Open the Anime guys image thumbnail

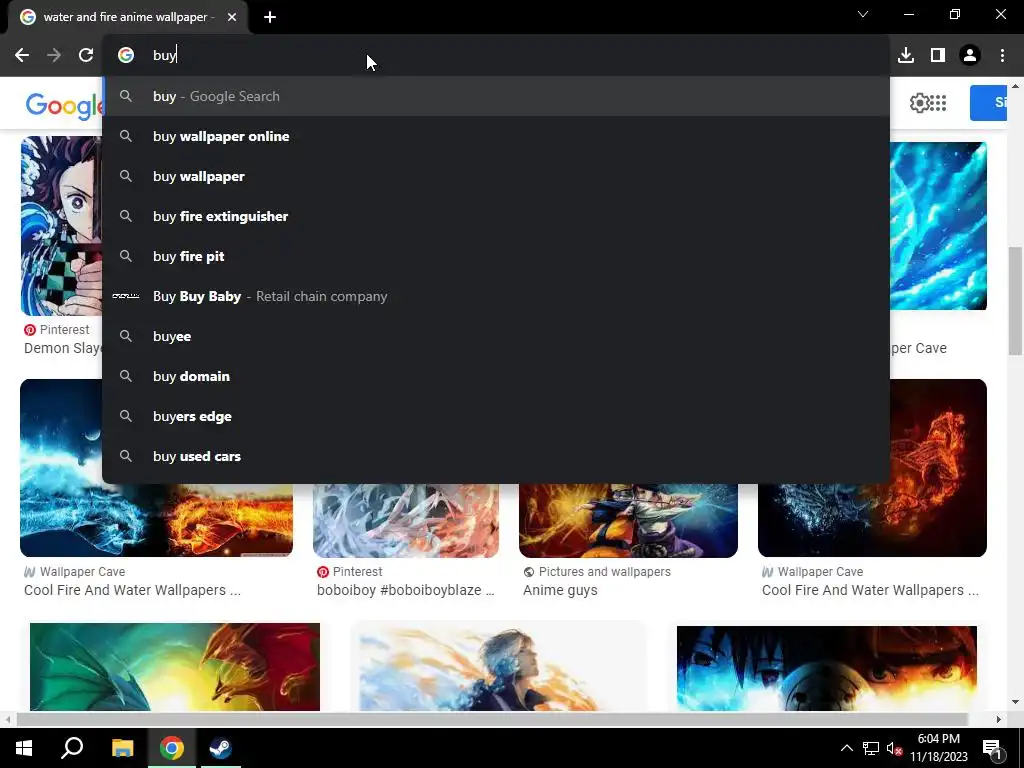tap(628, 520)
